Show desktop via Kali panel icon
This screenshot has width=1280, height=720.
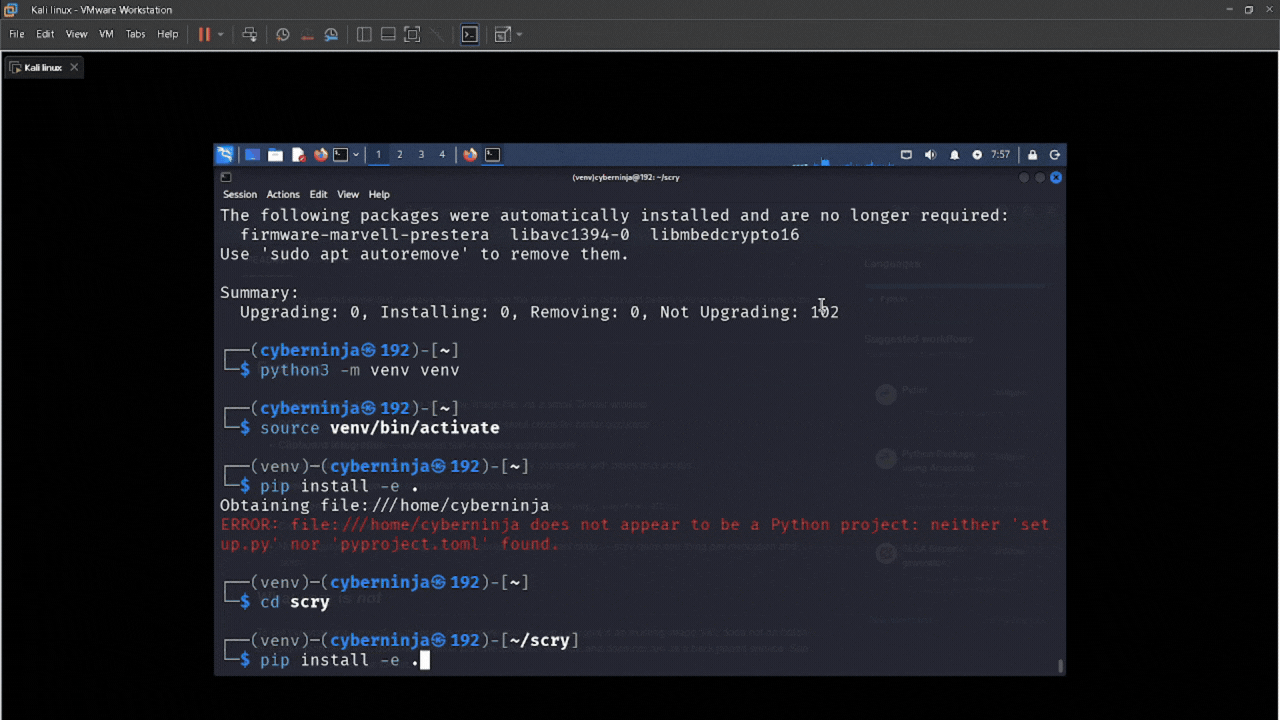click(252, 154)
